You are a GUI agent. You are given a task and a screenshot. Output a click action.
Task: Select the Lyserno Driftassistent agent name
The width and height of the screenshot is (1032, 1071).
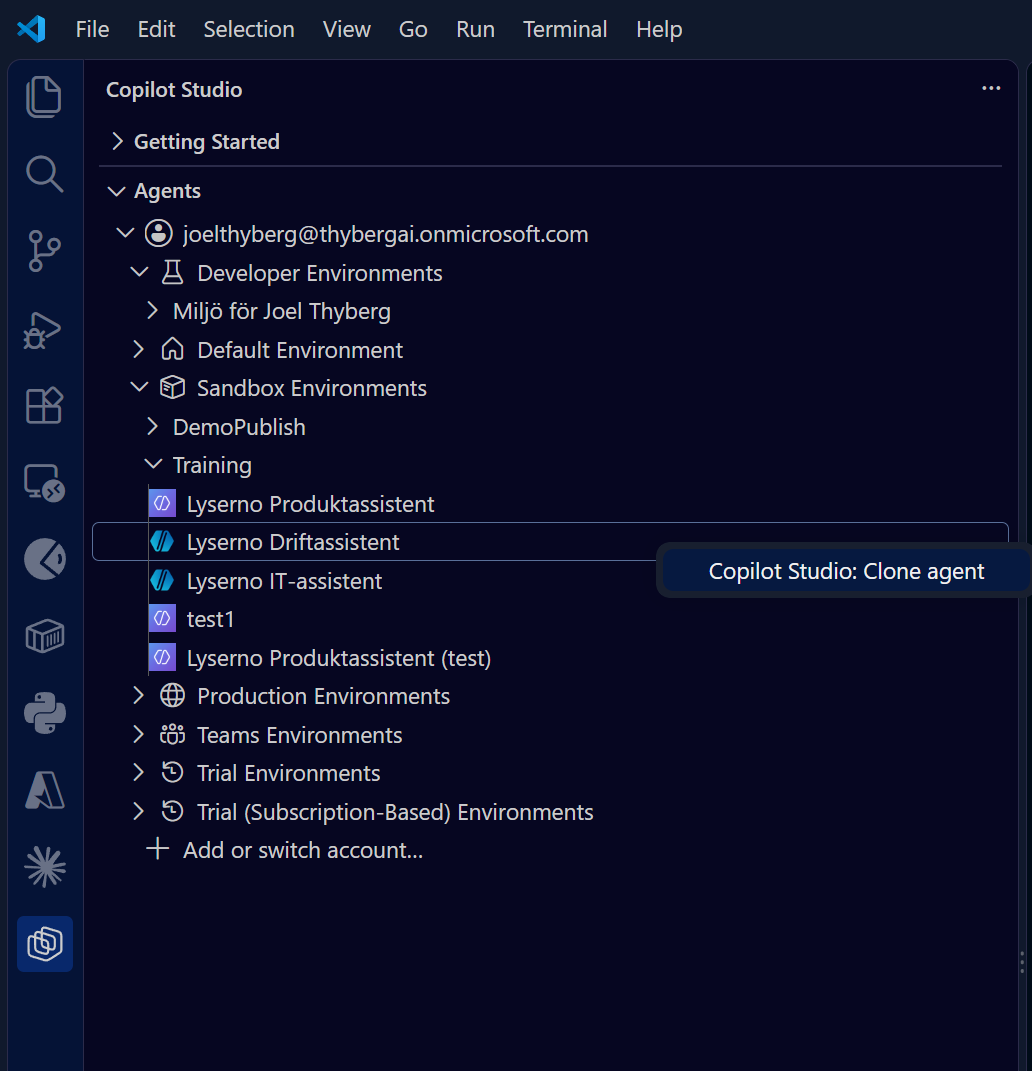[292, 542]
